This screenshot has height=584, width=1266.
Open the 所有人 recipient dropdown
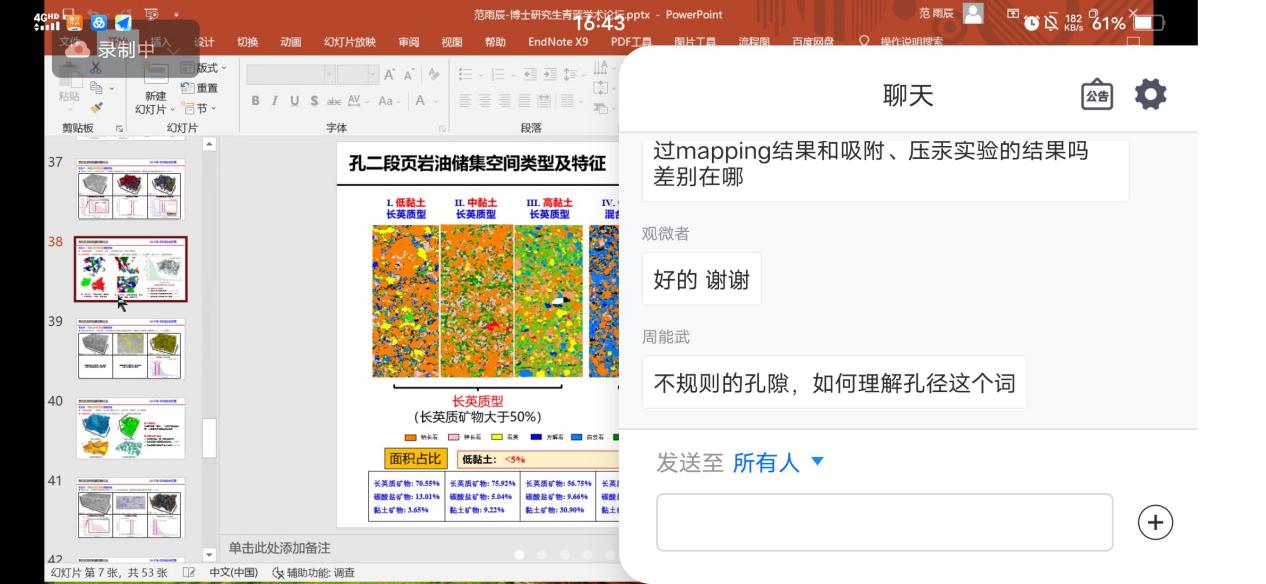[x=777, y=462]
